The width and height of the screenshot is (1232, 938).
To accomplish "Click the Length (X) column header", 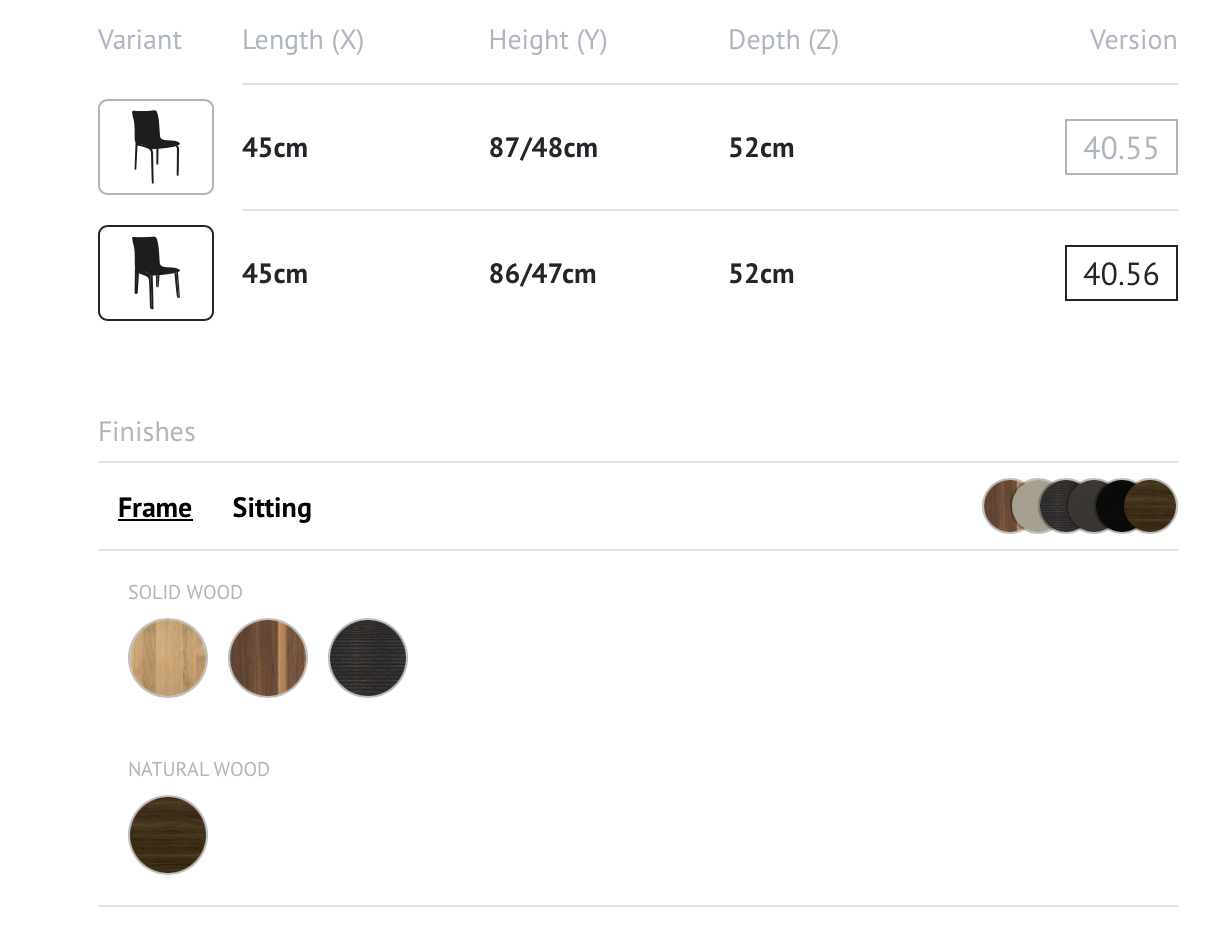I will click(x=303, y=40).
